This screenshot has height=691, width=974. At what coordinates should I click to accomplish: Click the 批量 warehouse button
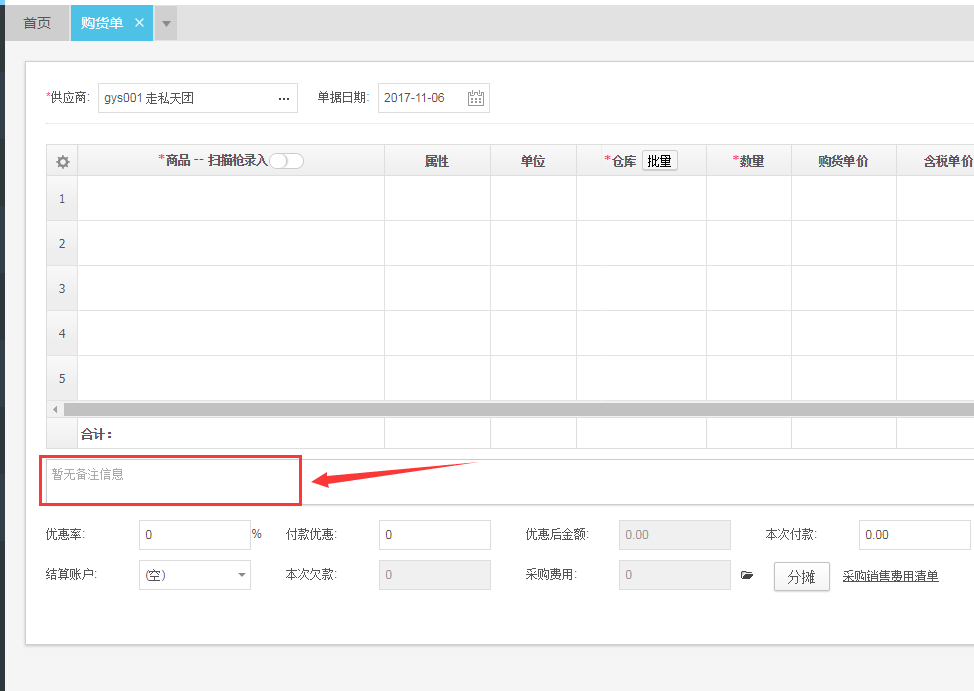659,161
